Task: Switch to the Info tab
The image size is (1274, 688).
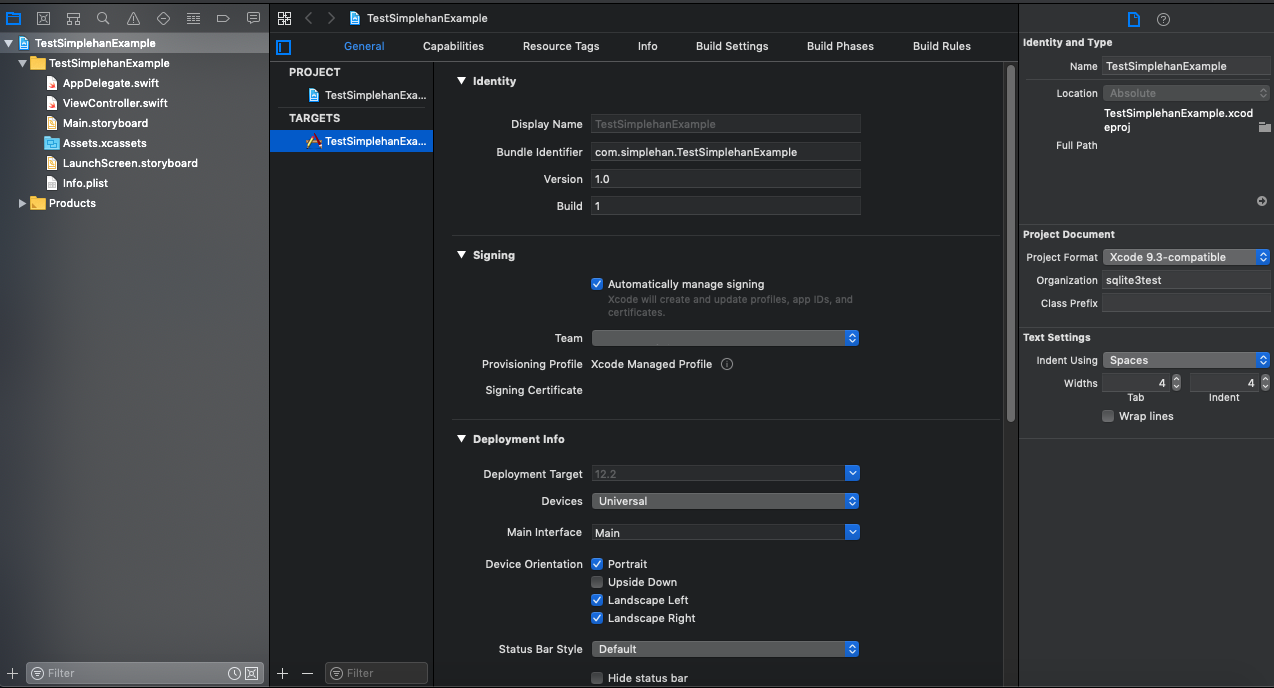Action: [648, 46]
